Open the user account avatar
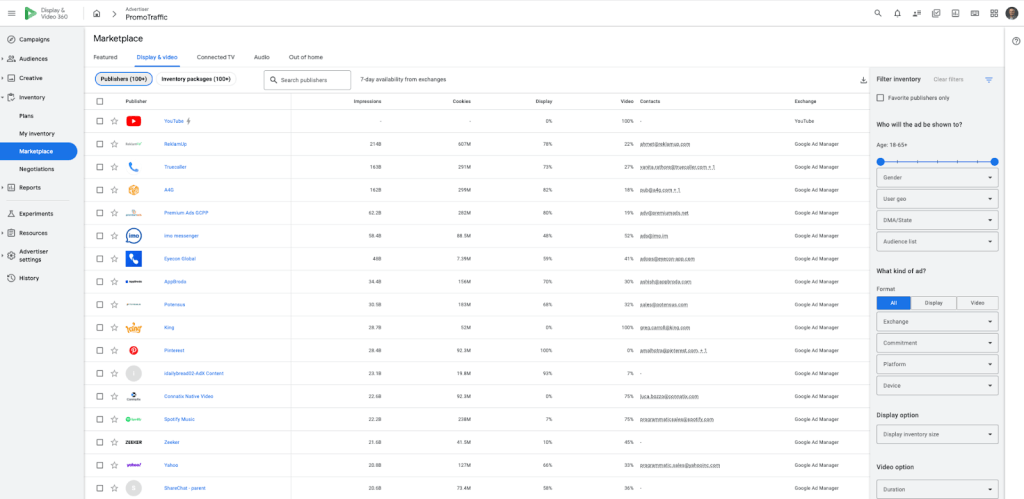 [x=1012, y=13]
